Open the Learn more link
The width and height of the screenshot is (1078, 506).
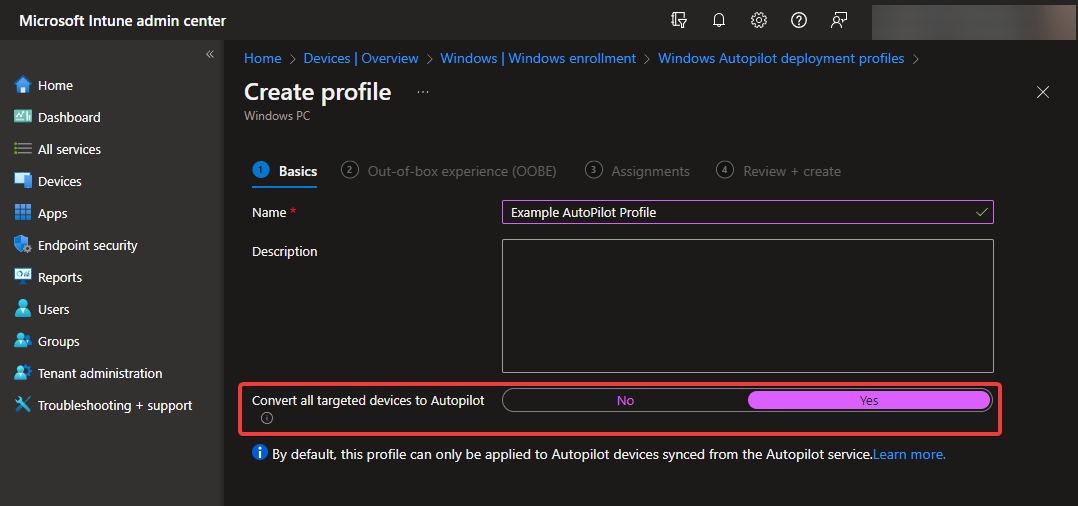[909, 454]
